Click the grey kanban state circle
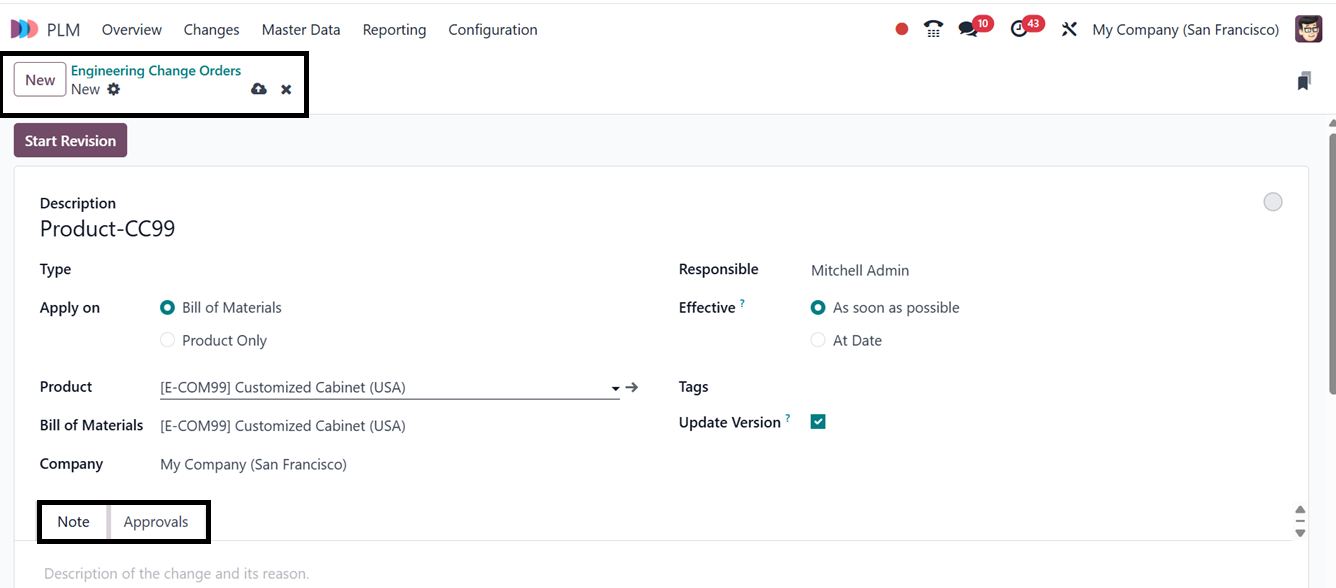The height and width of the screenshot is (588, 1336). click(1272, 202)
